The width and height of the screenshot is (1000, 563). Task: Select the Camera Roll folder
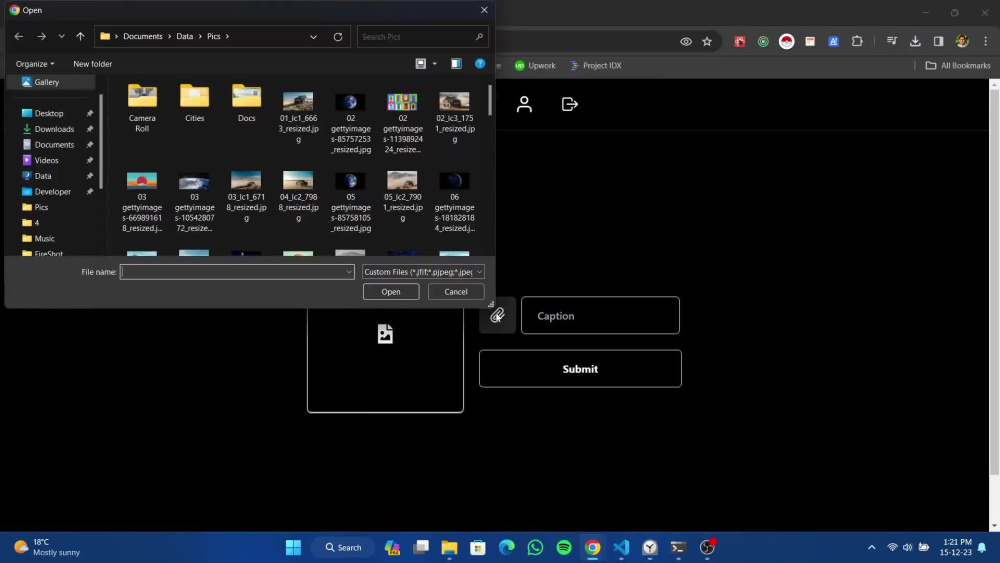tap(142, 108)
